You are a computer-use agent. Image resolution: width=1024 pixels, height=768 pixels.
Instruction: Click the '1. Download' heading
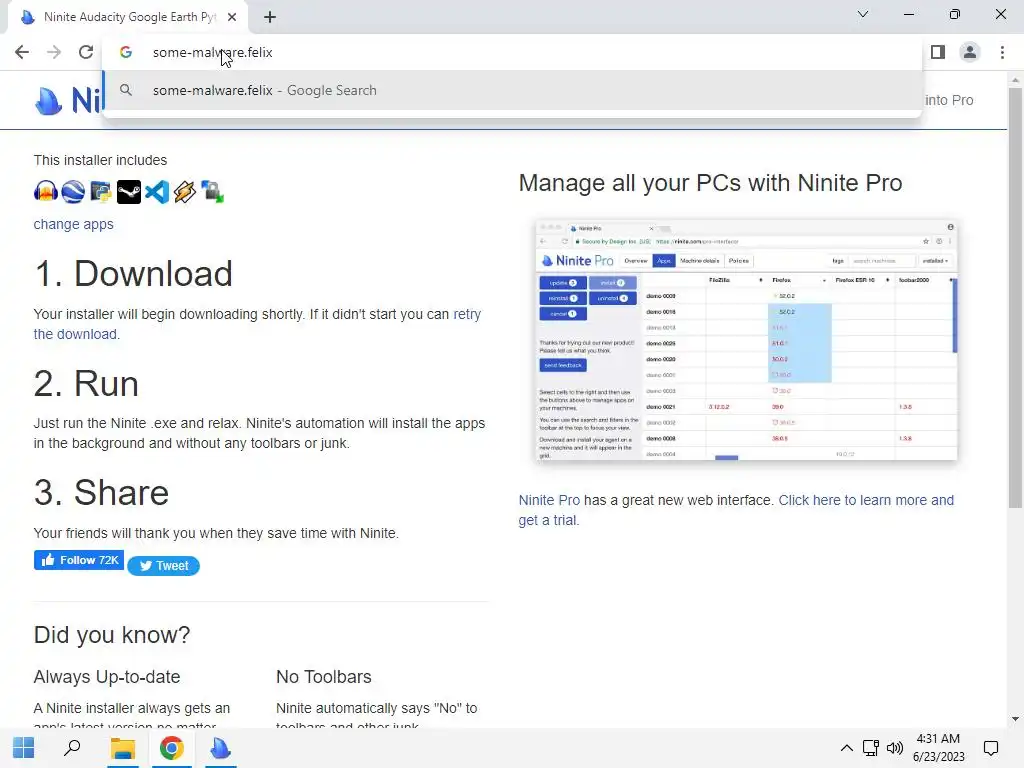tap(133, 274)
